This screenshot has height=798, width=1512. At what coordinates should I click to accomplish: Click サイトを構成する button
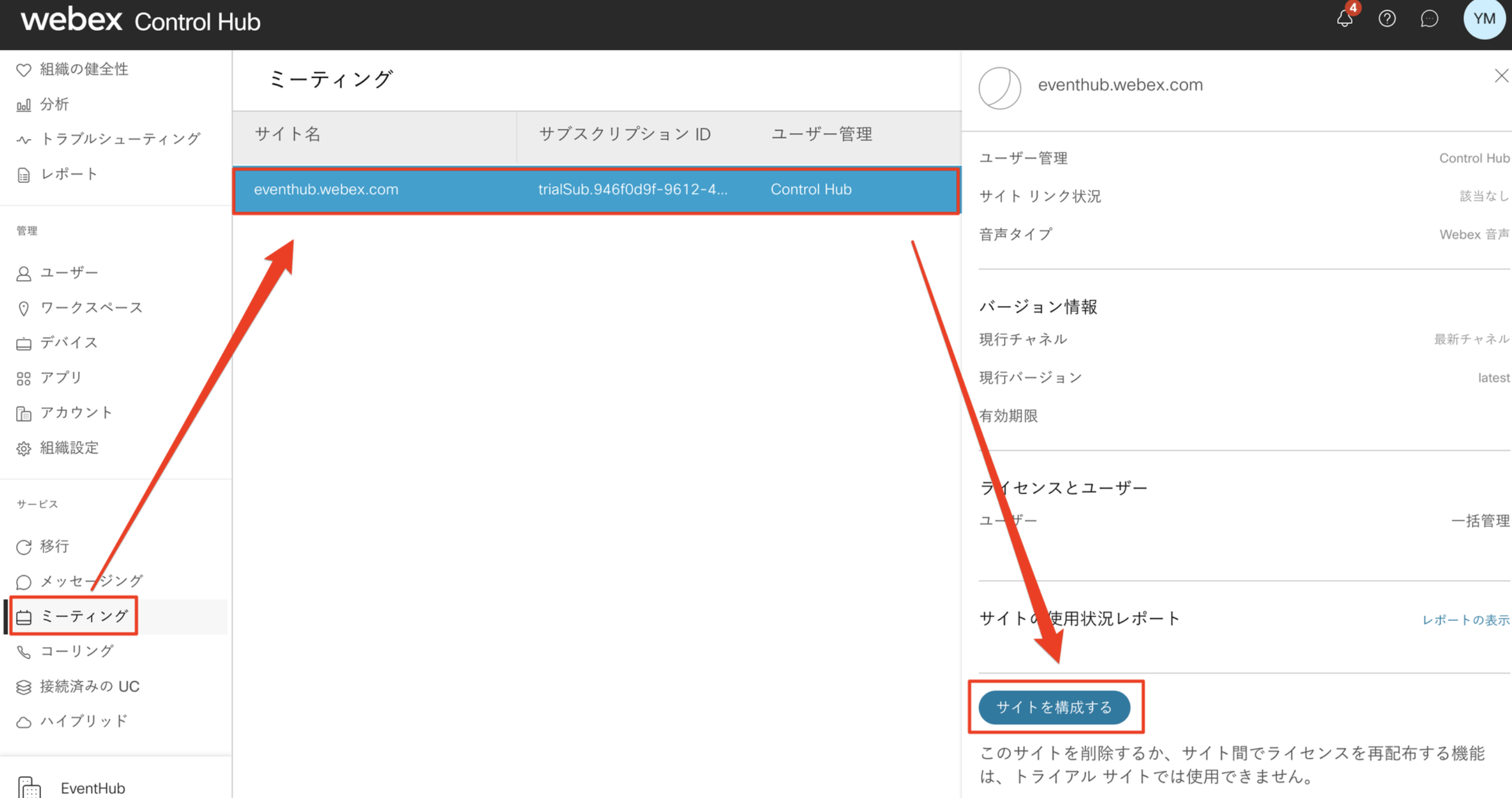1054,707
